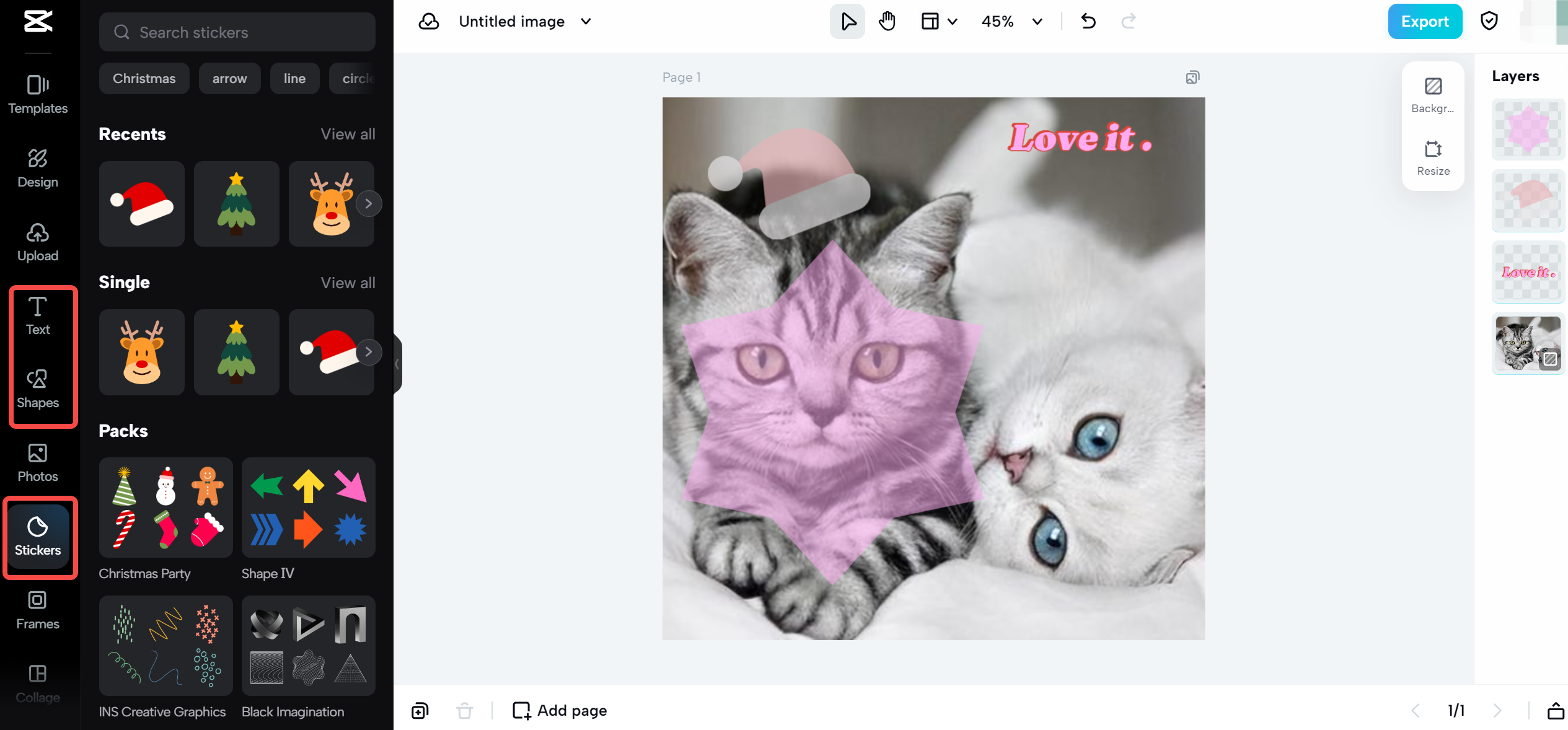Activate the select pointer tool
Viewport: 1568px width, 730px height.
(847, 21)
